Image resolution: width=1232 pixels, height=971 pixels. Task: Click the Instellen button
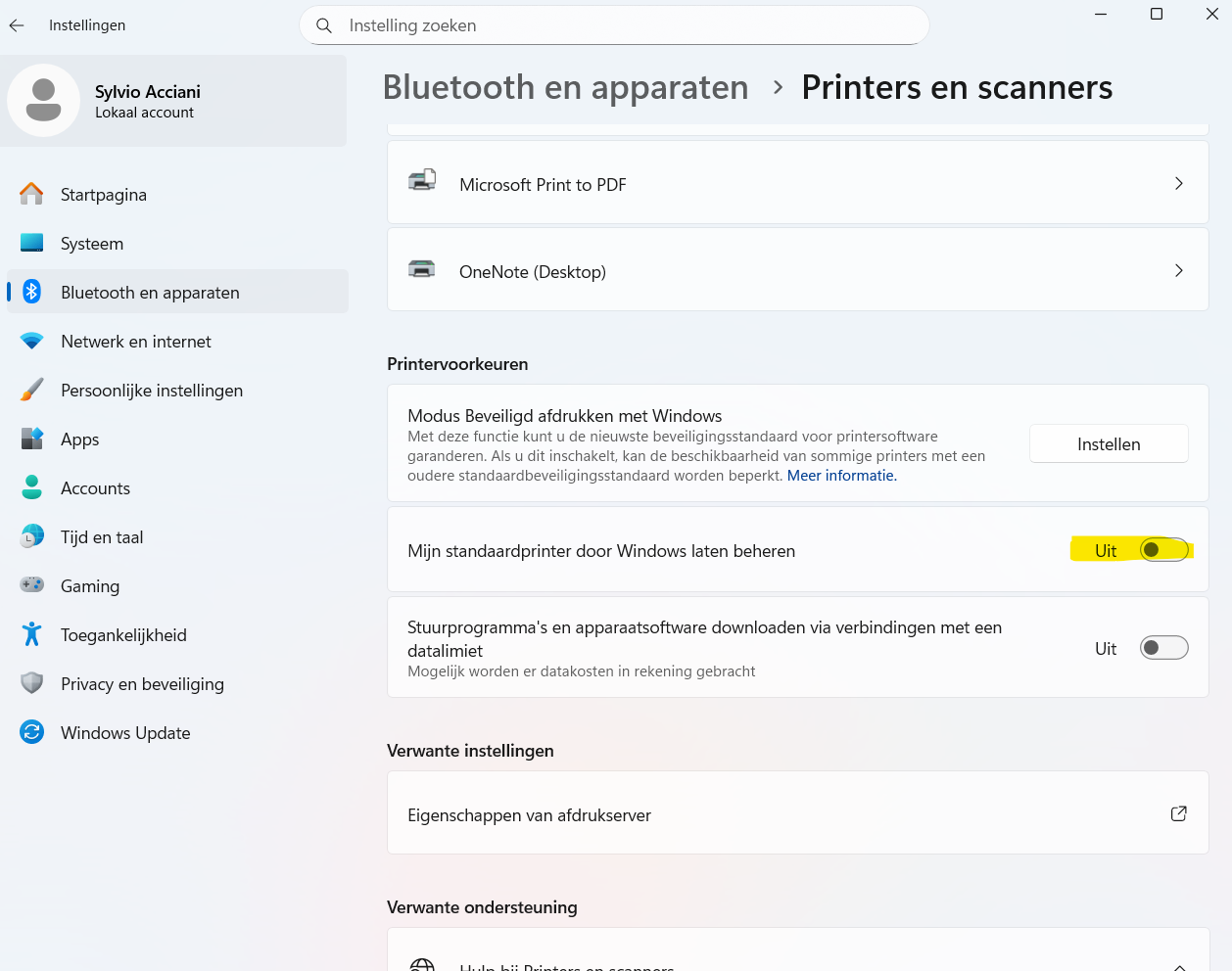1109,443
